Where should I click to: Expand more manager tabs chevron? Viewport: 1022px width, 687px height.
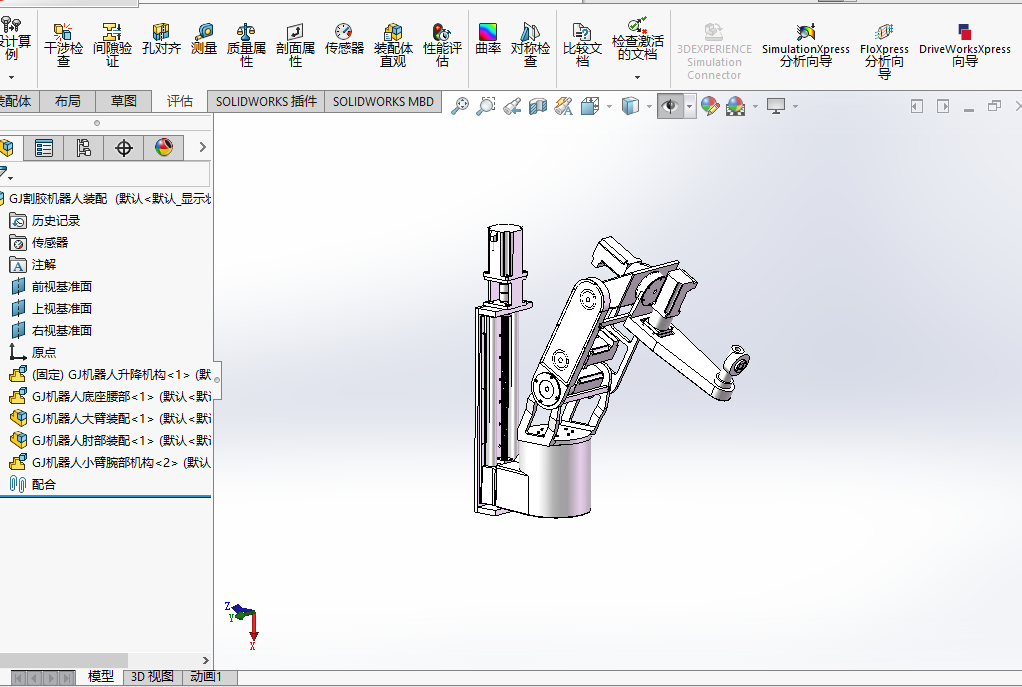pyautogui.click(x=203, y=148)
